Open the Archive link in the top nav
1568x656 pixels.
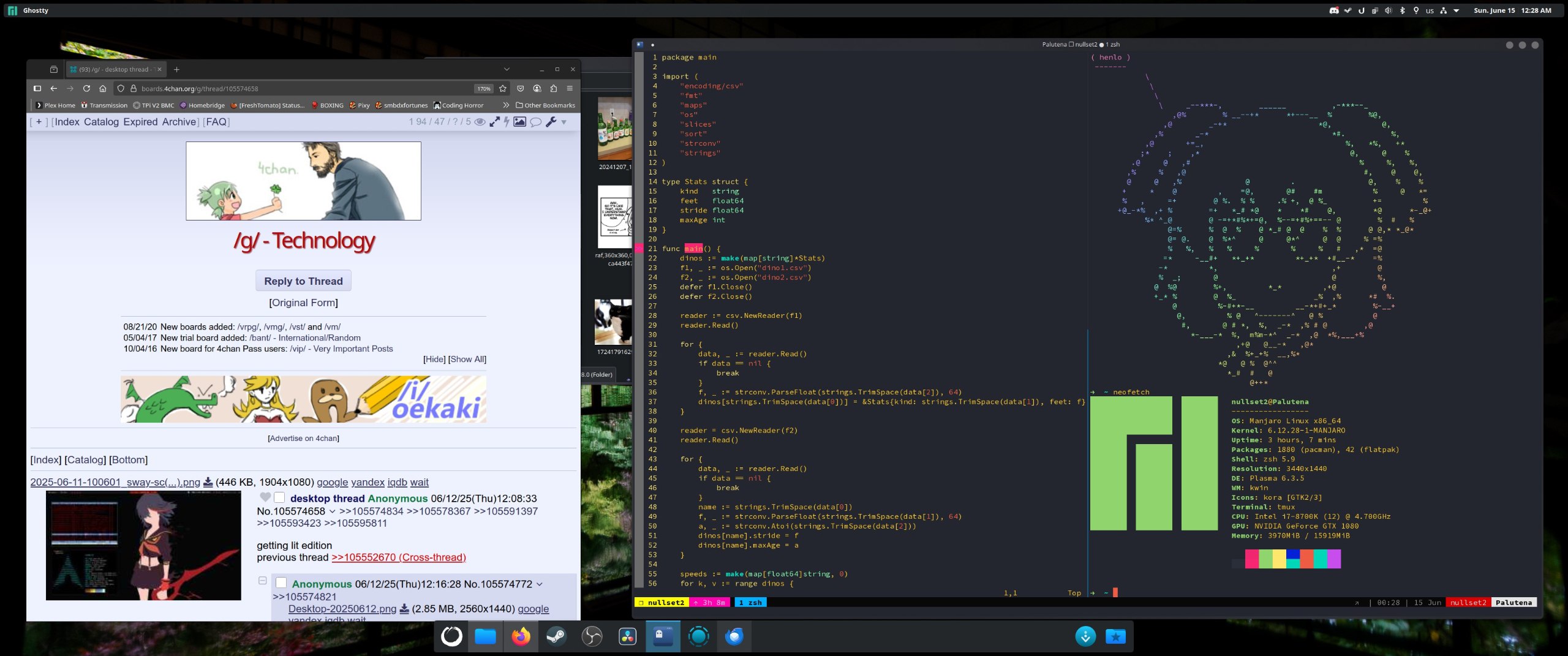[x=179, y=122]
